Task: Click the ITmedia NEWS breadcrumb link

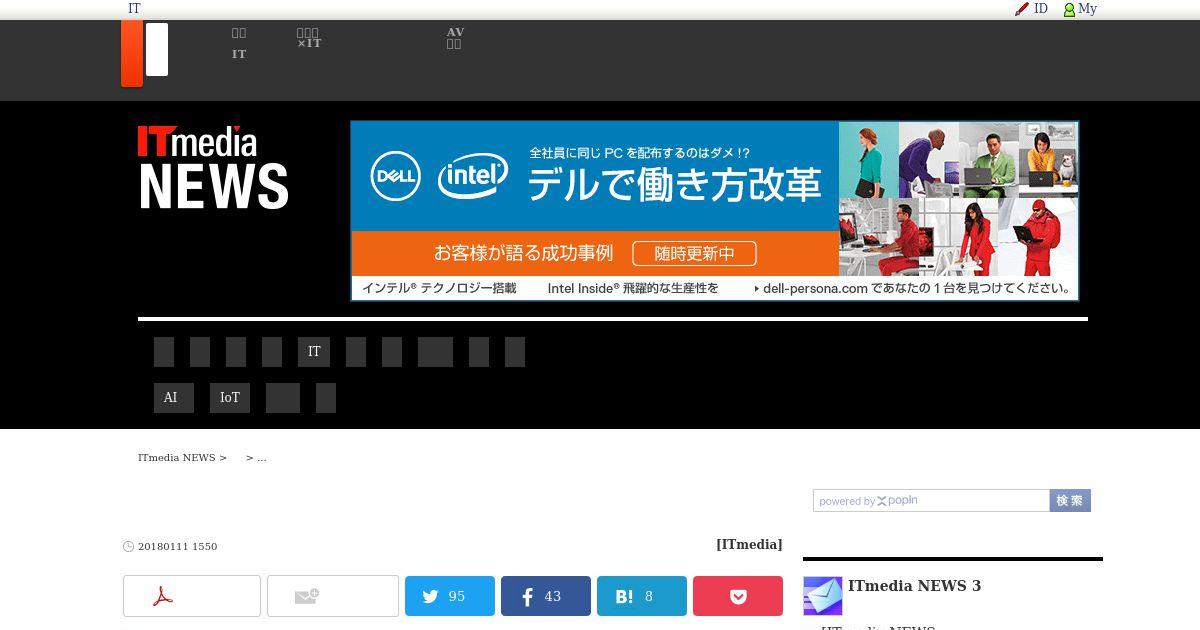Action: (x=177, y=458)
